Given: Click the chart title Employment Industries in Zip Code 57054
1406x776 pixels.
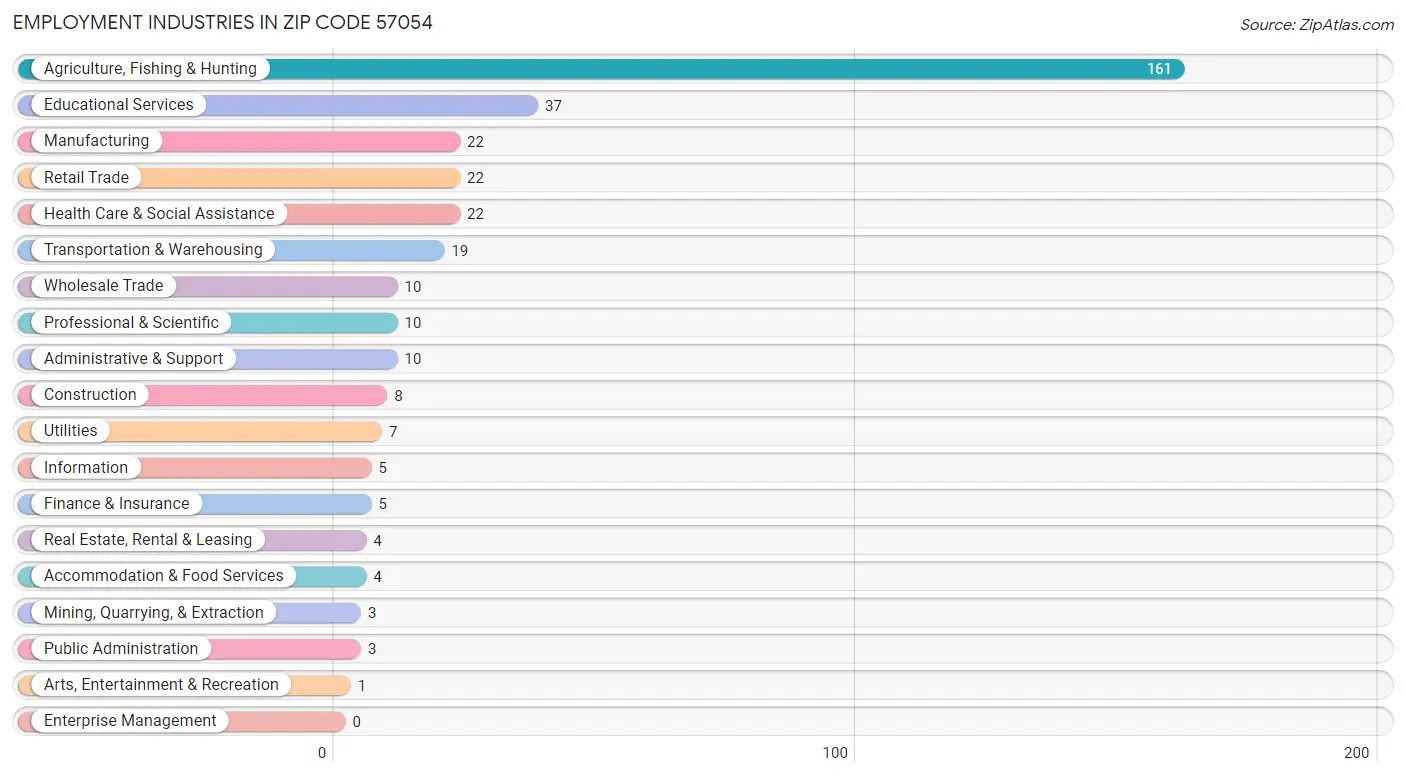Looking at the screenshot, I should (x=223, y=23).
